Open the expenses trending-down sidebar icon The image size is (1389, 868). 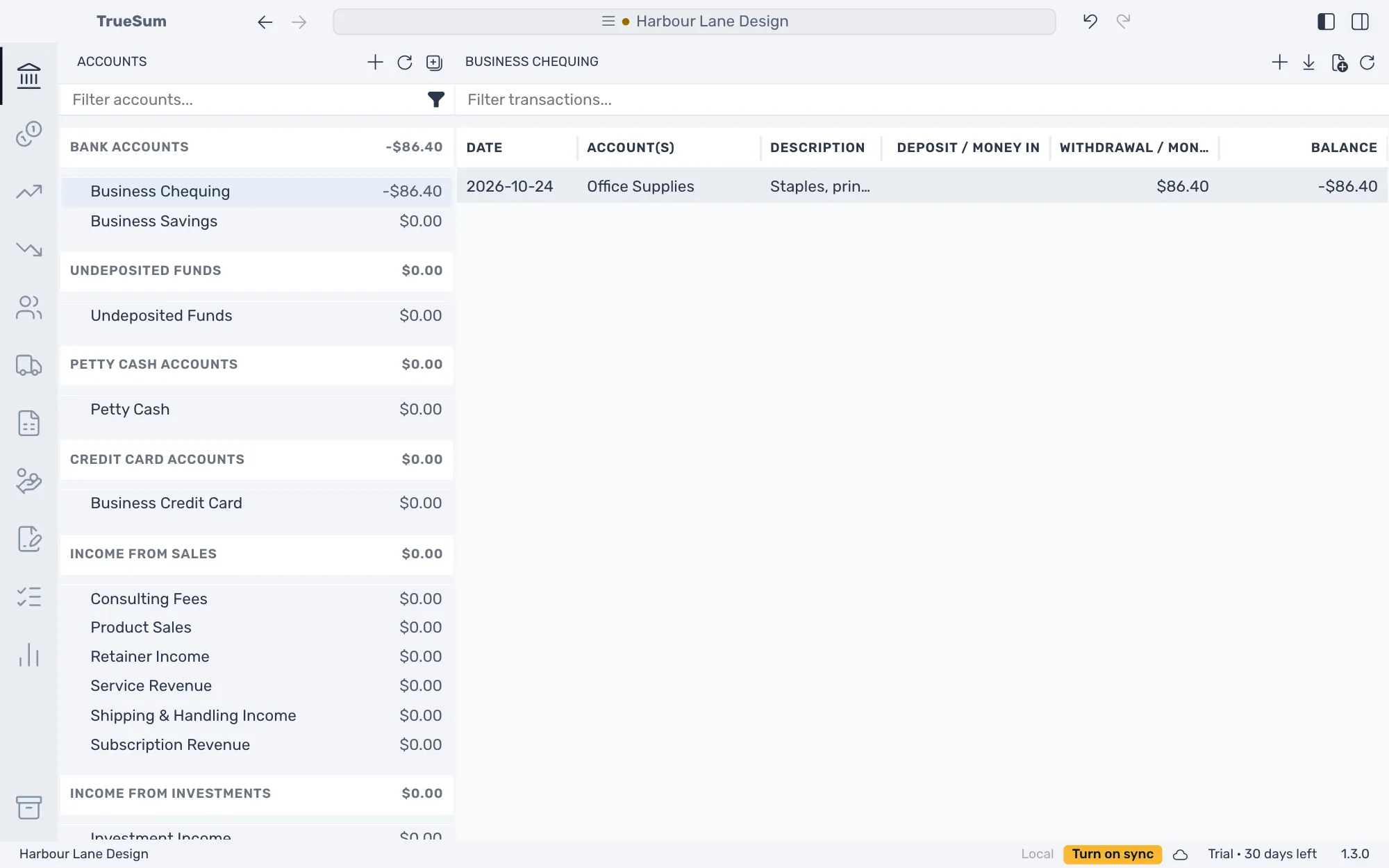coord(28,249)
